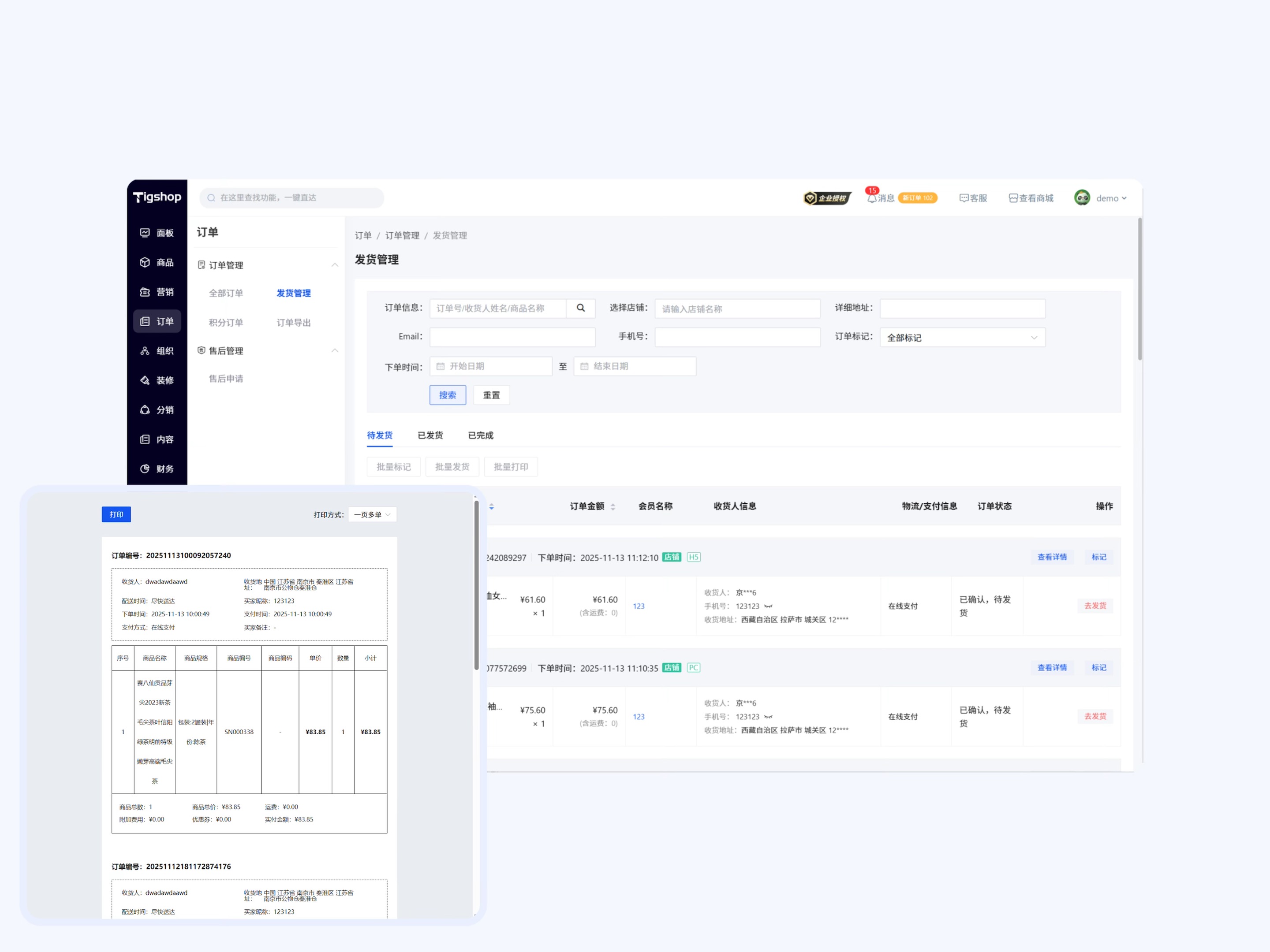This screenshot has height=952, width=1270.
Task: Click the blue 打印 button
Action: coord(116,515)
